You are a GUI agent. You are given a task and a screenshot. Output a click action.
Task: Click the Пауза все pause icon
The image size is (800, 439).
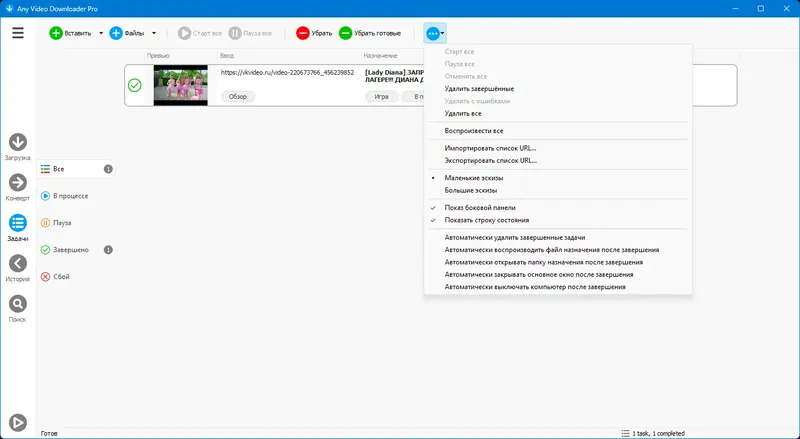(235, 33)
